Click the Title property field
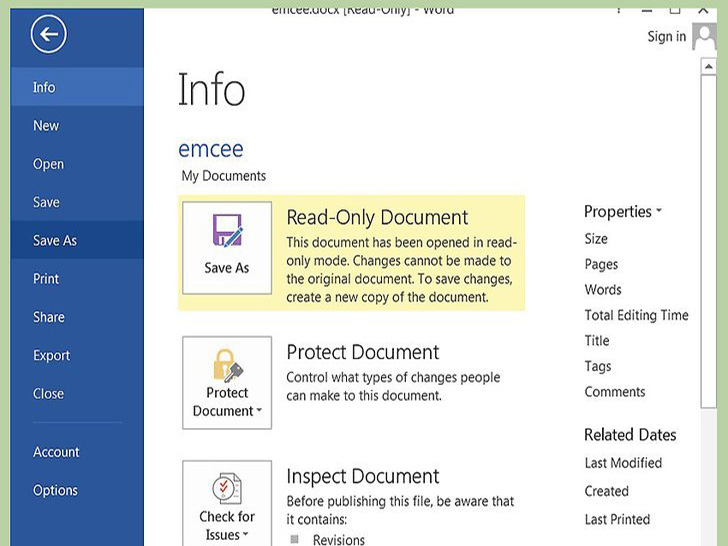Viewport: 728px width, 546px height. pos(597,340)
